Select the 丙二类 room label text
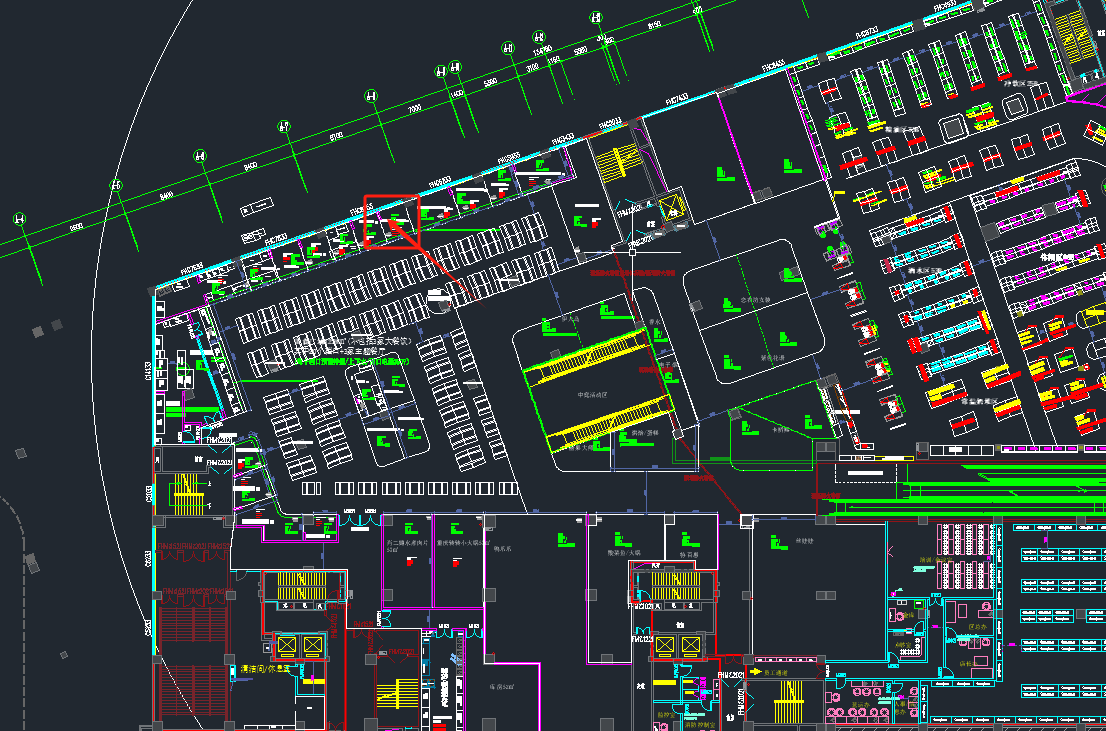The width and height of the screenshot is (1106, 731). pos(407,543)
